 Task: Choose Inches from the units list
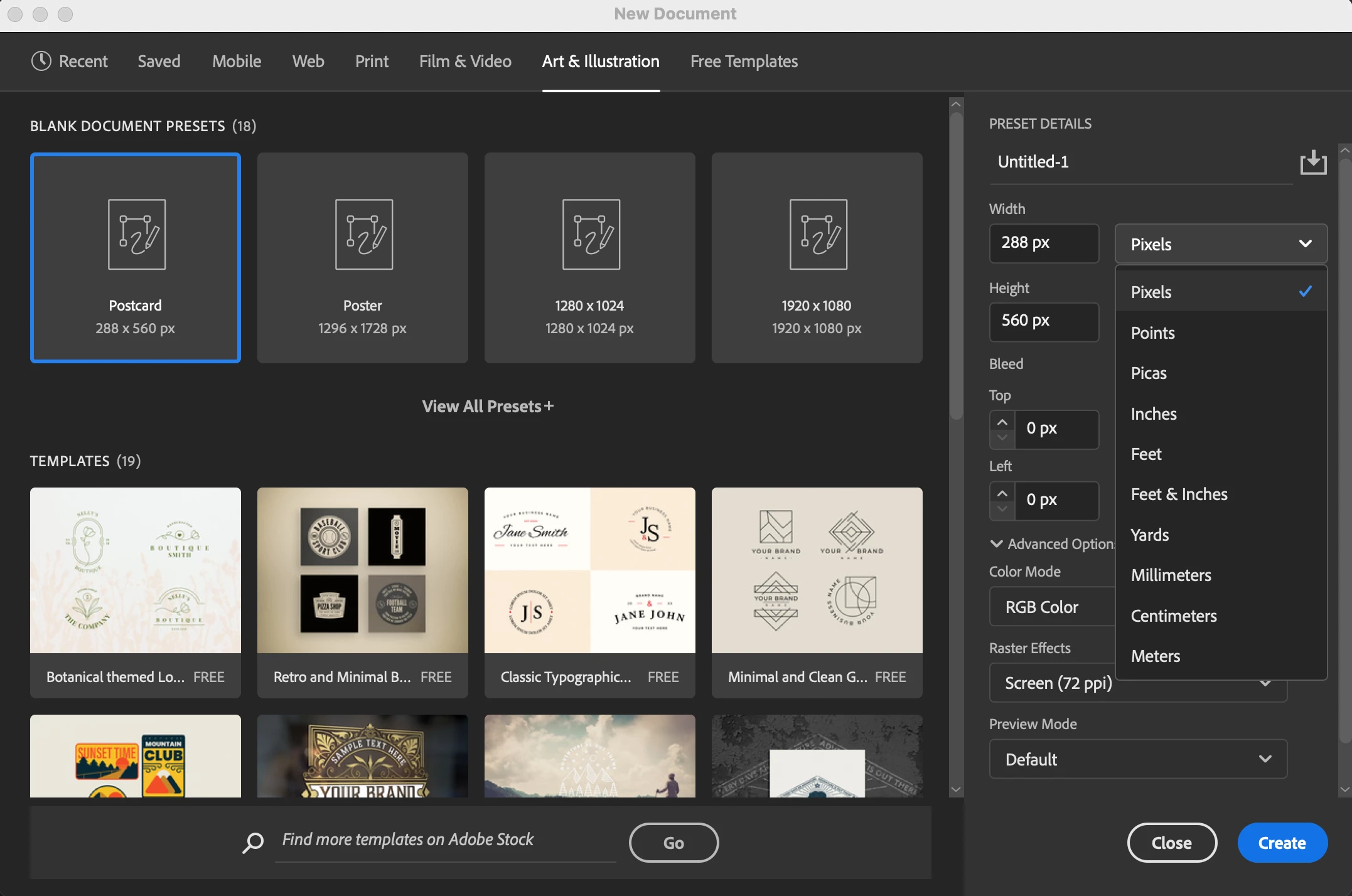click(1154, 413)
